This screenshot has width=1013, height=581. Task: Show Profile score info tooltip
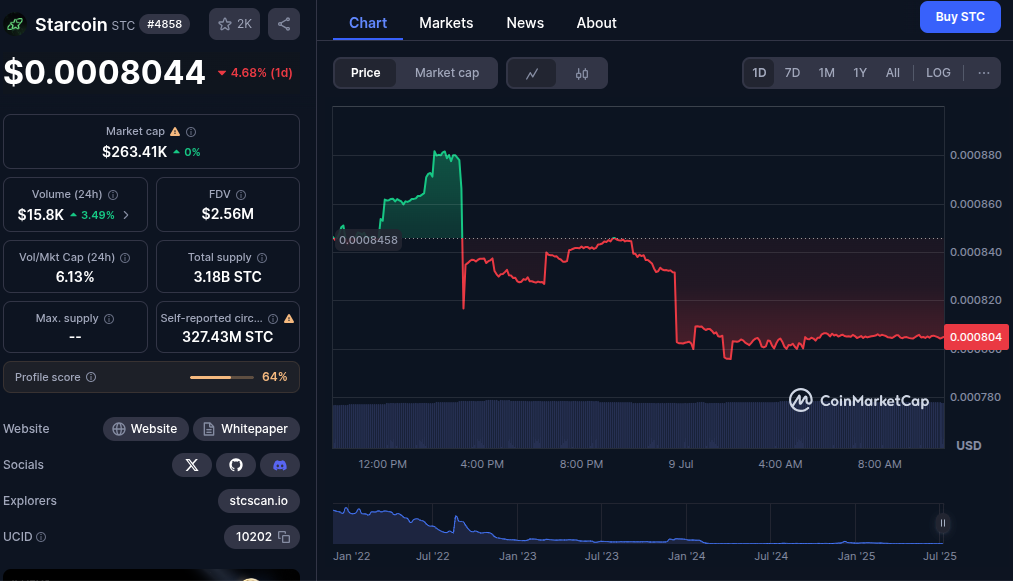(x=91, y=377)
